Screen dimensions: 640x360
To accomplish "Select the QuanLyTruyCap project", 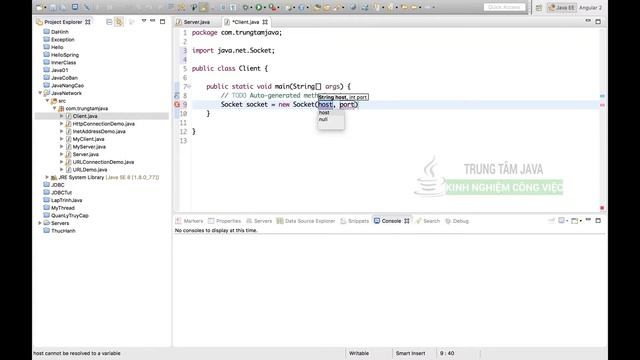I will click(x=69, y=216).
